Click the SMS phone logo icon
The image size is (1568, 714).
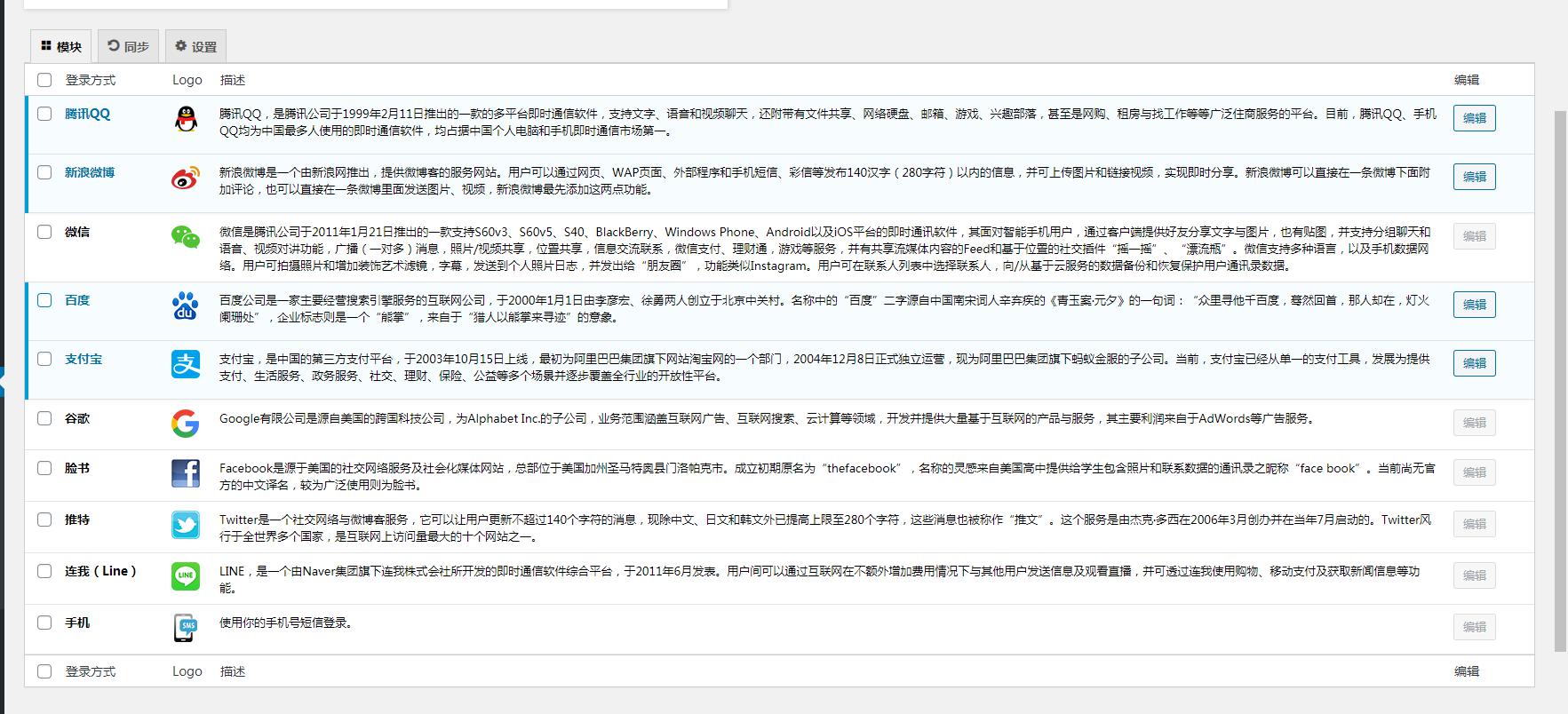coord(186,627)
